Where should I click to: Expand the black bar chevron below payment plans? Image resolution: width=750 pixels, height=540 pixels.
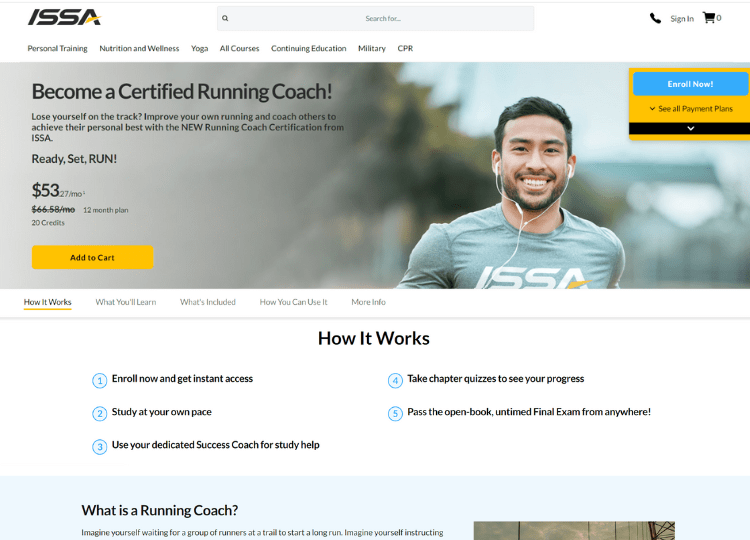[690, 128]
